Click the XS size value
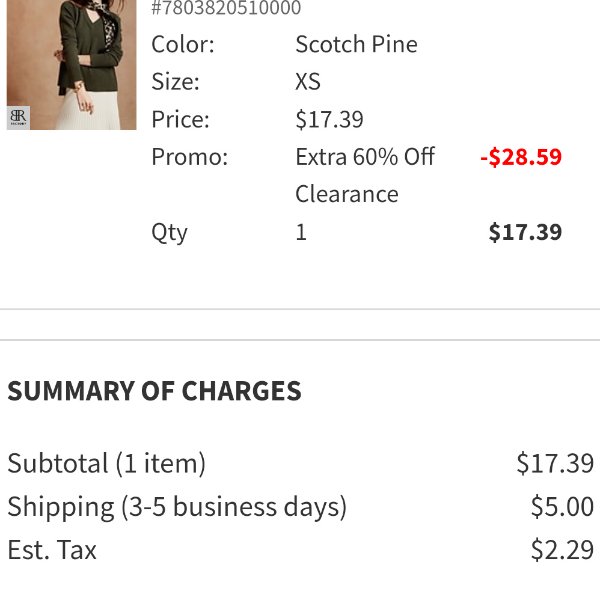Image resolution: width=600 pixels, height=600 pixels. coord(308,82)
